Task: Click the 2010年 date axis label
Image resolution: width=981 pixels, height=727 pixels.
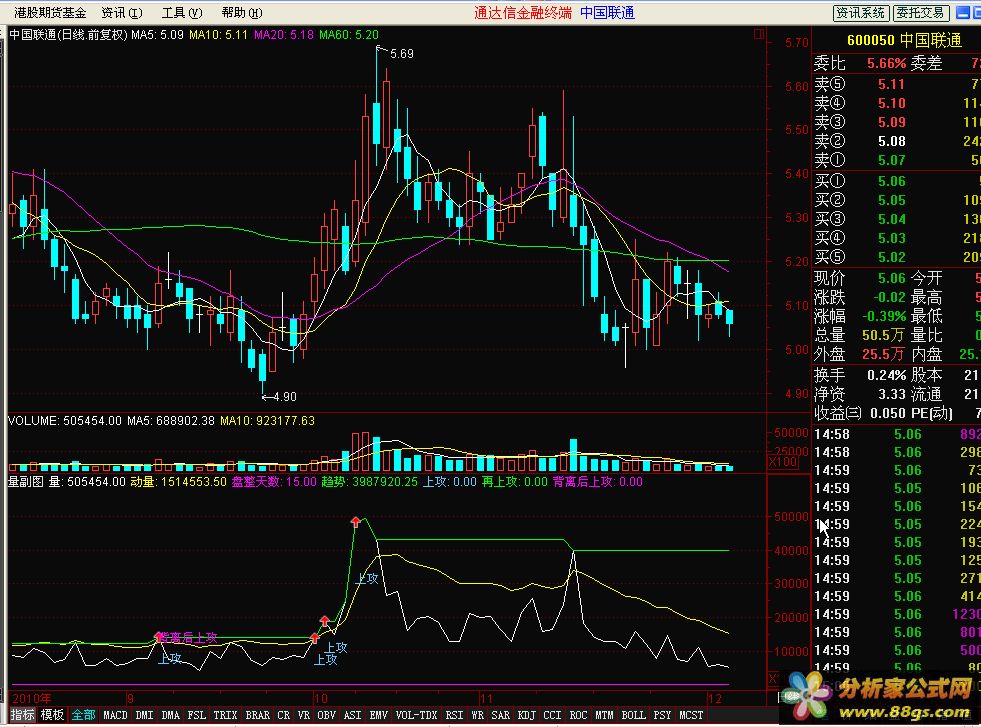Action: coord(31,698)
